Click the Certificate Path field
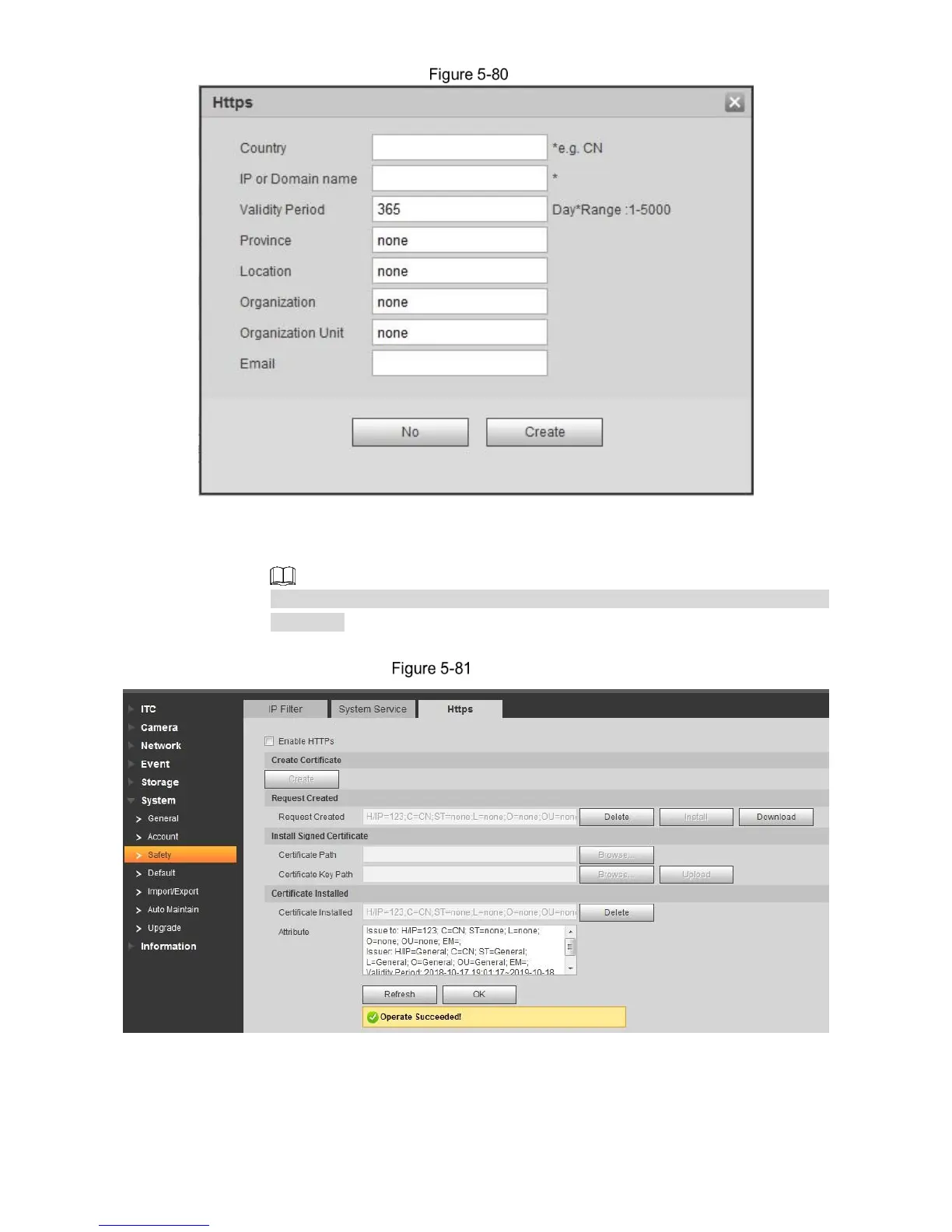The image size is (952, 1232). coord(470,855)
